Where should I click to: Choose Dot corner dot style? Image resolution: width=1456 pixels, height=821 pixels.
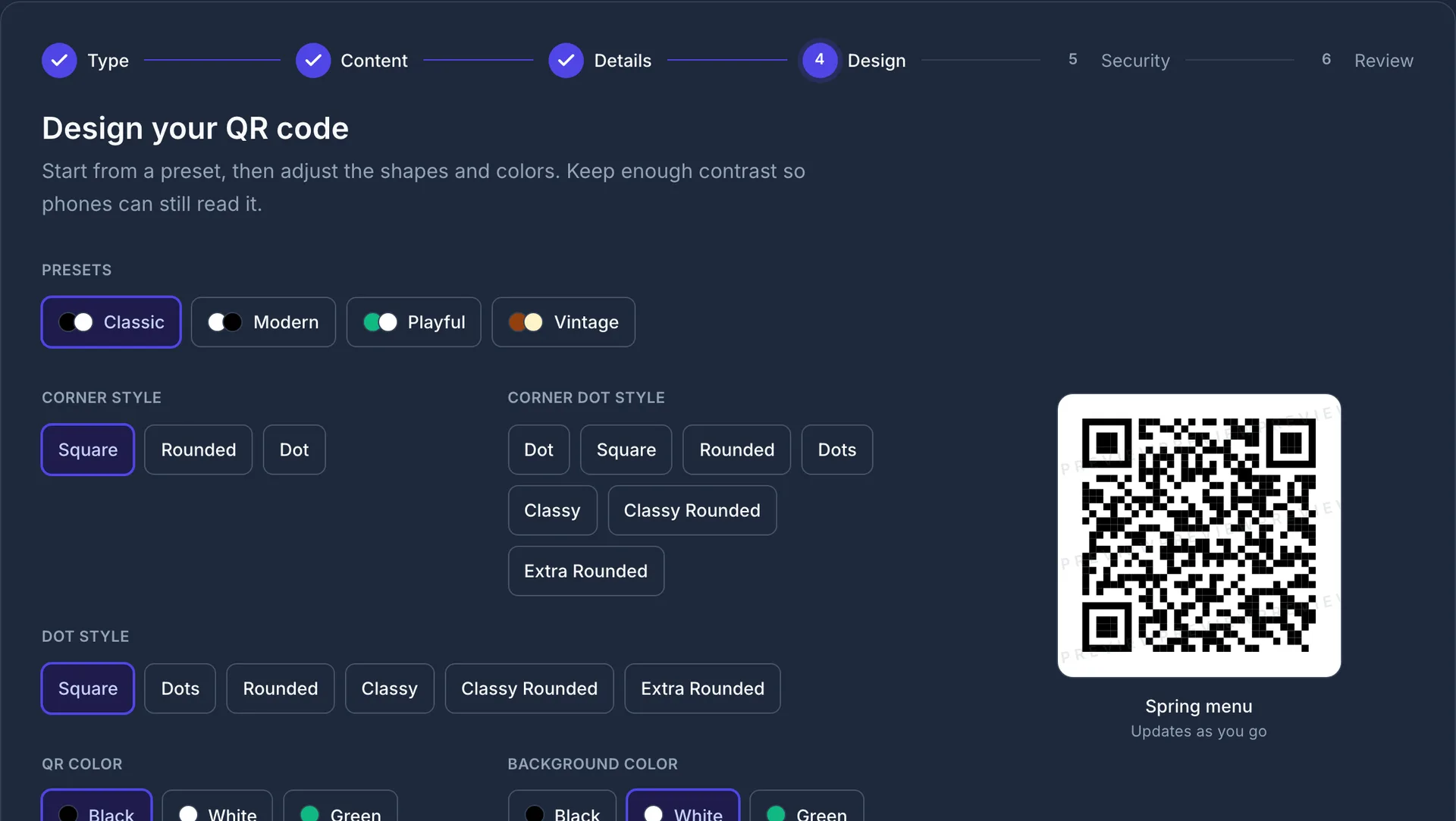[538, 450]
